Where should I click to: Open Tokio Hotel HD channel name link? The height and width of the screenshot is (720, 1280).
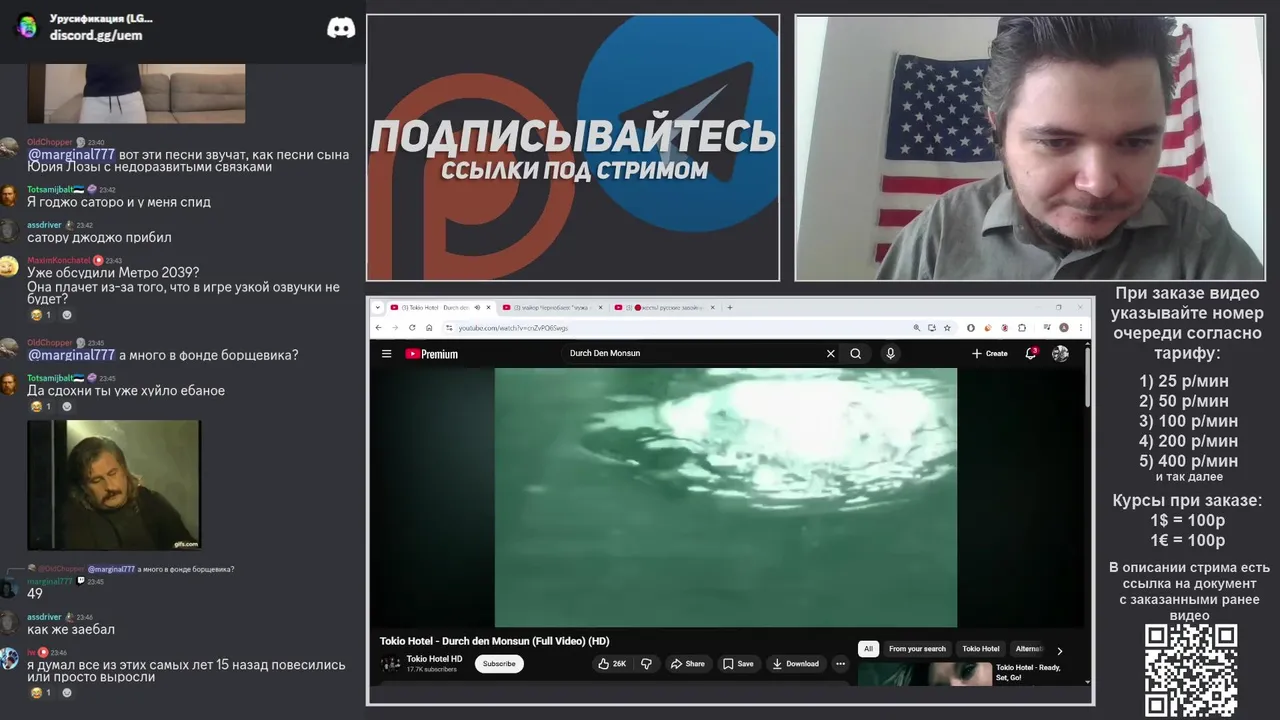[x=434, y=659]
